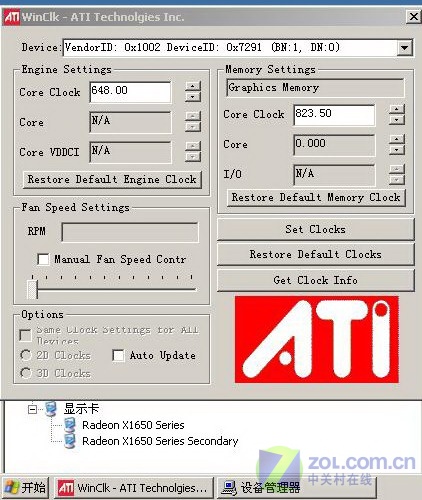Click the Core VDDCI N/A field
Viewport: 422px width, 500px height.
pos(130,152)
